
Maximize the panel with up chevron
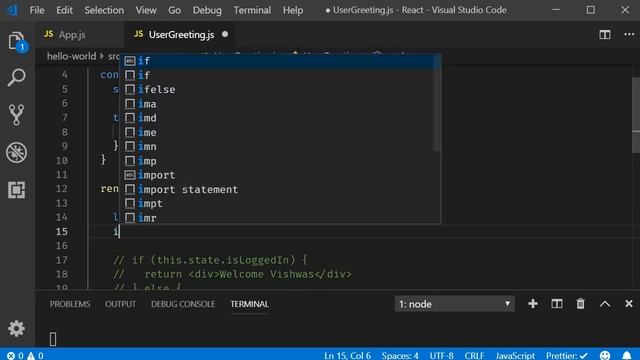click(x=605, y=304)
